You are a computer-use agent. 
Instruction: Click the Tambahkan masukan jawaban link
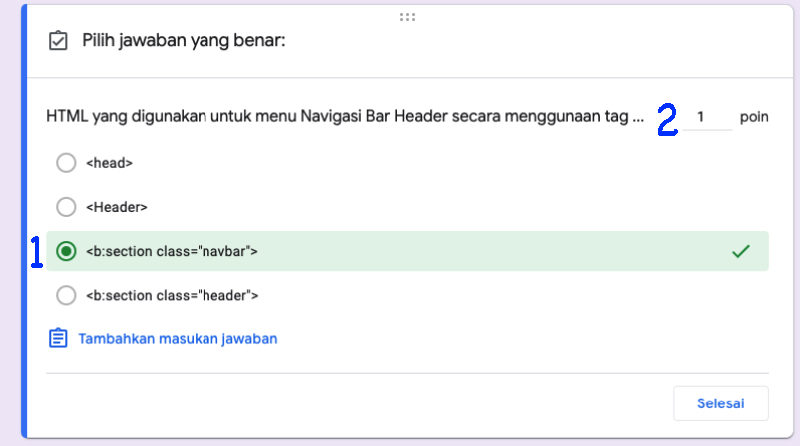tap(178, 339)
